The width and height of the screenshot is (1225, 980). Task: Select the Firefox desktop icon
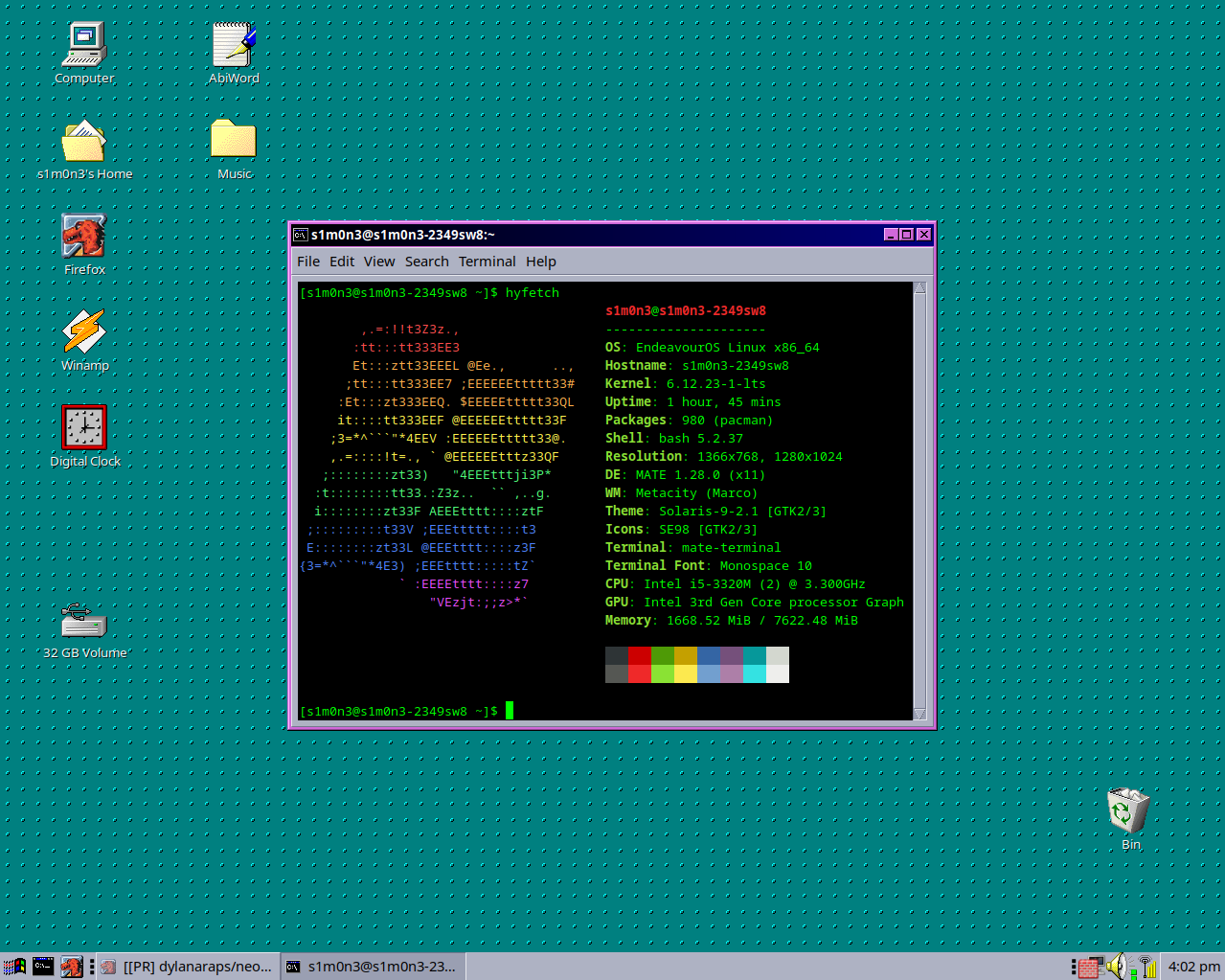tap(84, 237)
